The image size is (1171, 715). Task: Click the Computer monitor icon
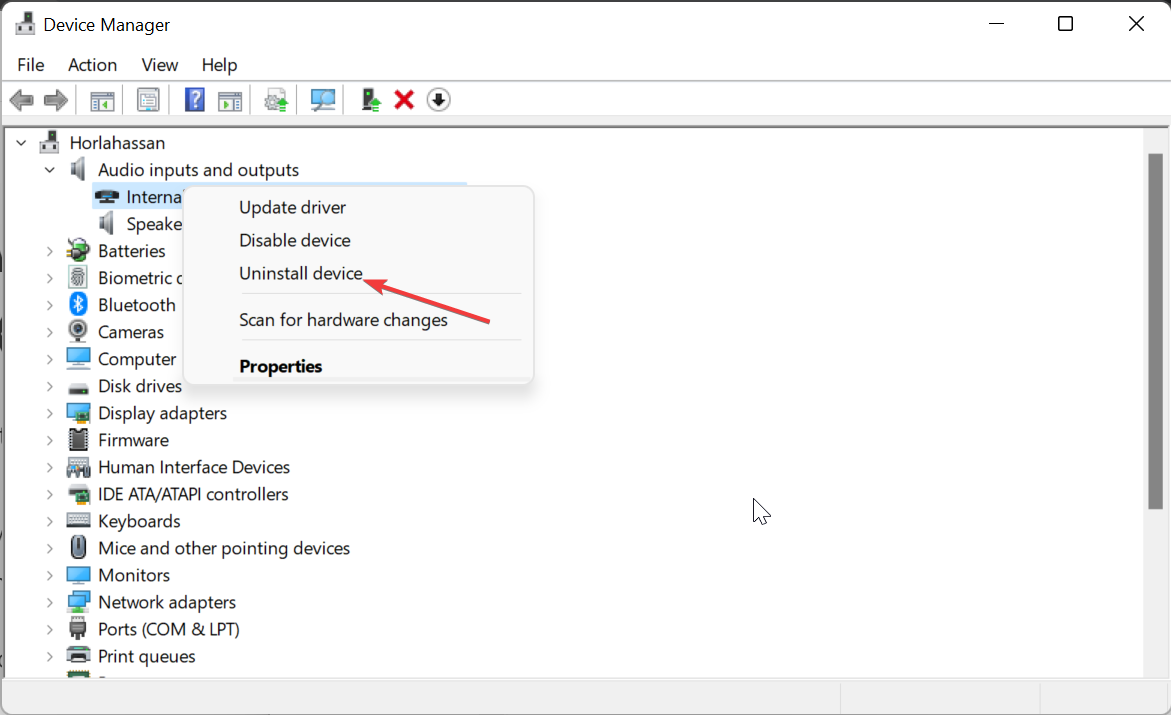[x=78, y=359]
